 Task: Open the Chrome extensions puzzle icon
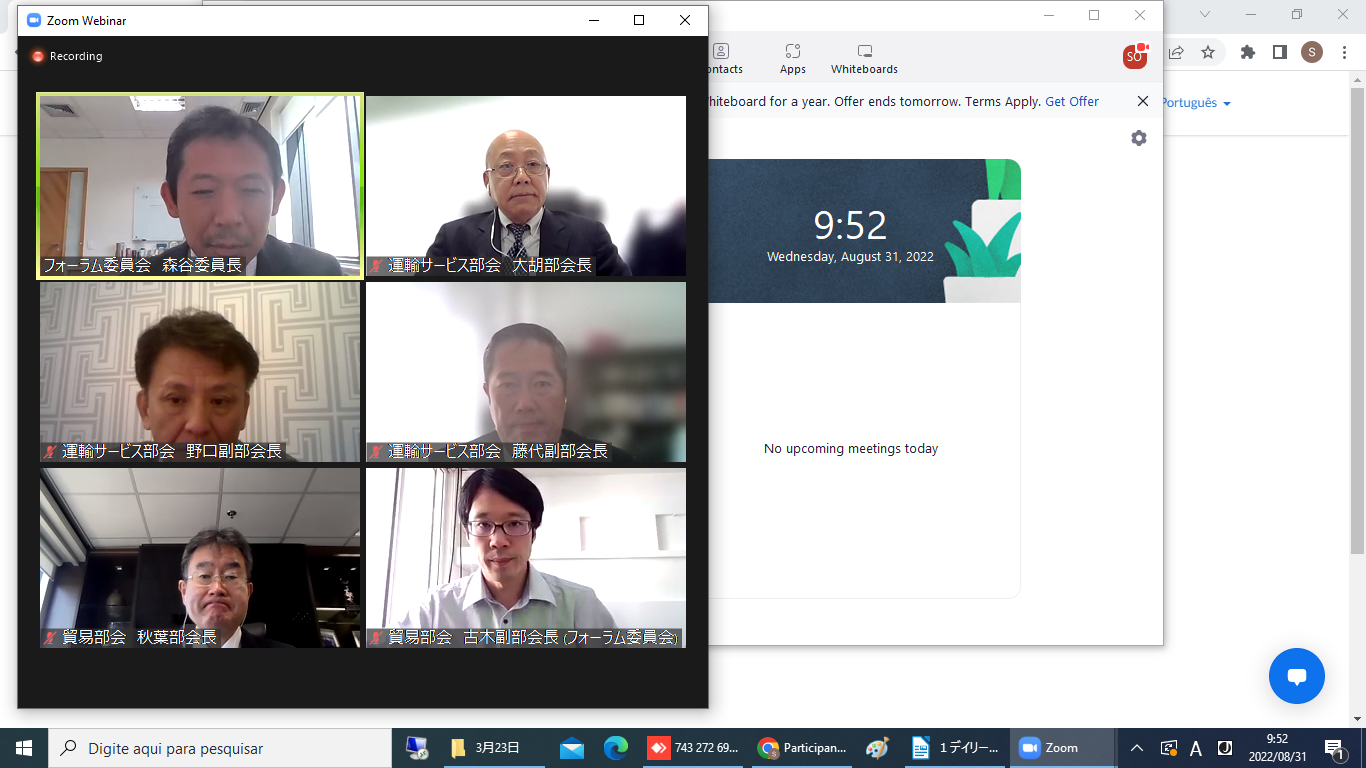point(1247,52)
